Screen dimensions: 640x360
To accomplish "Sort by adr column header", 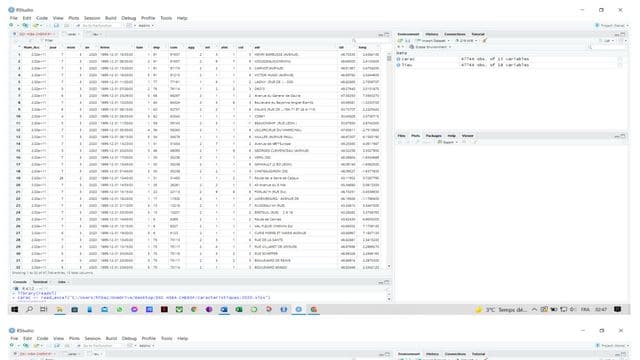I will click(x=257, y=47).
